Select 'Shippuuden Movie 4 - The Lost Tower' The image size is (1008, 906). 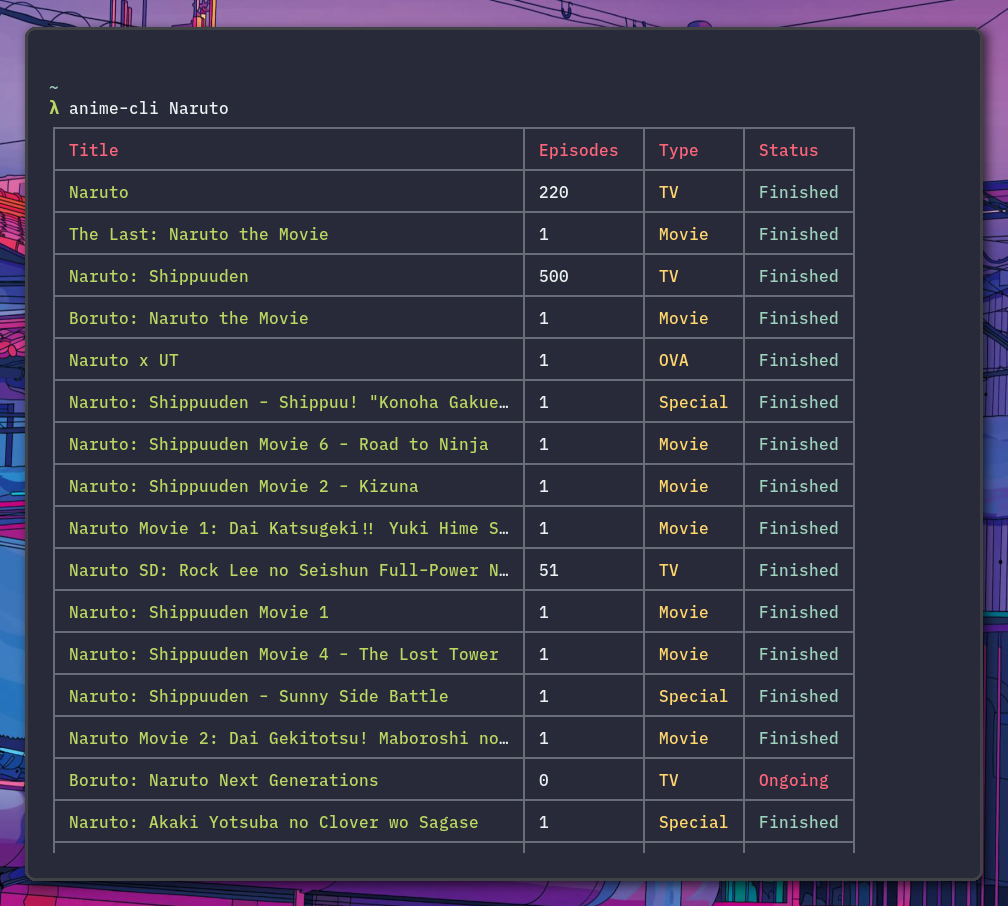point(284,654)
